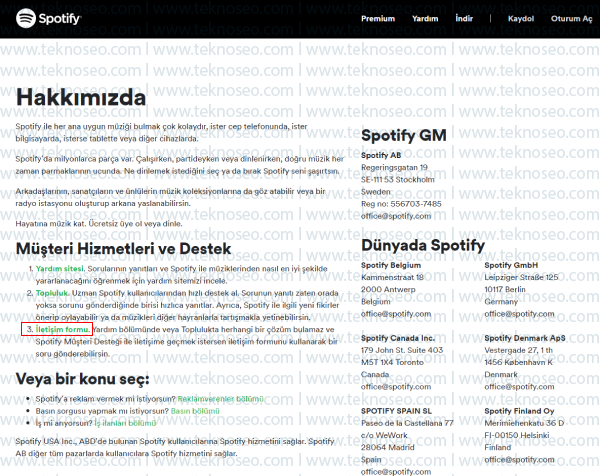Click the Vestergade 27, 1 th line
Screen dimensions: 600x476
(518, 350)
